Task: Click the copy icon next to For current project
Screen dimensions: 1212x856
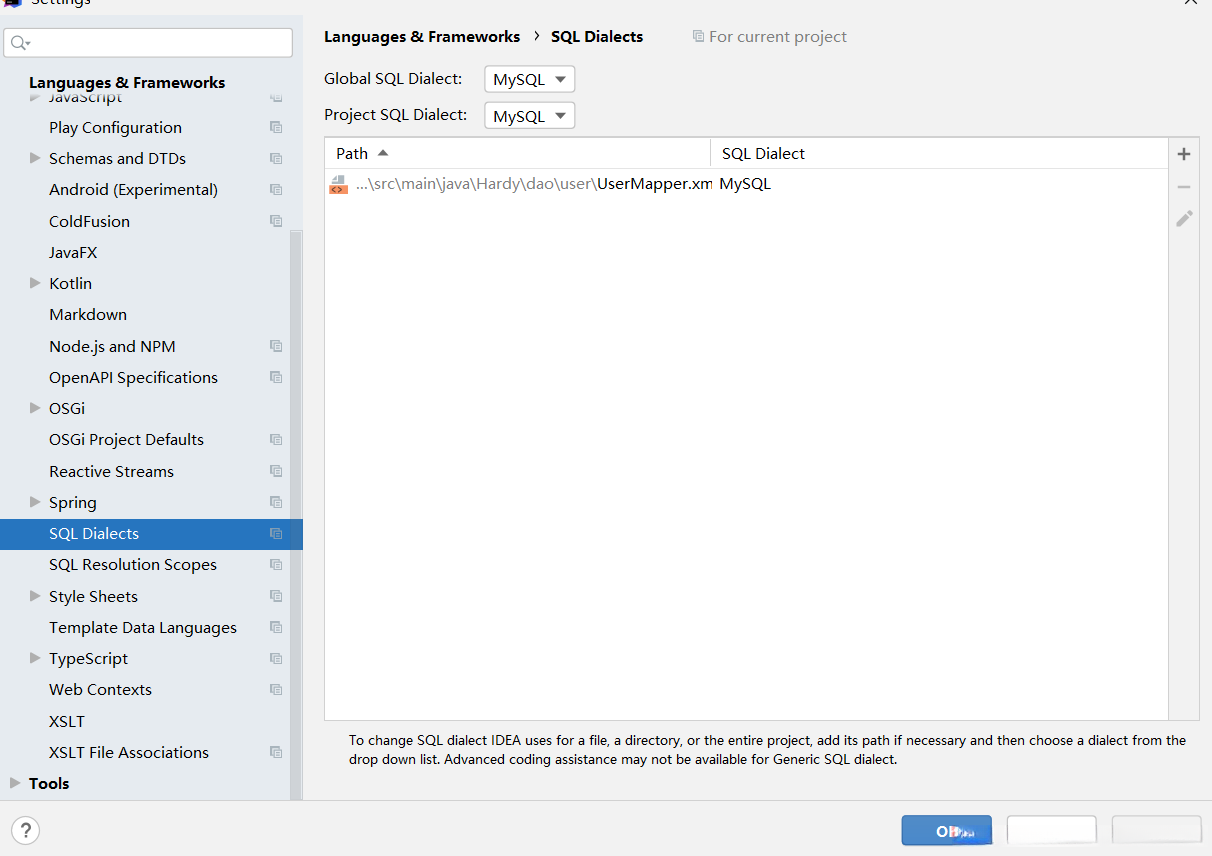Action: (x=698, y=37)
